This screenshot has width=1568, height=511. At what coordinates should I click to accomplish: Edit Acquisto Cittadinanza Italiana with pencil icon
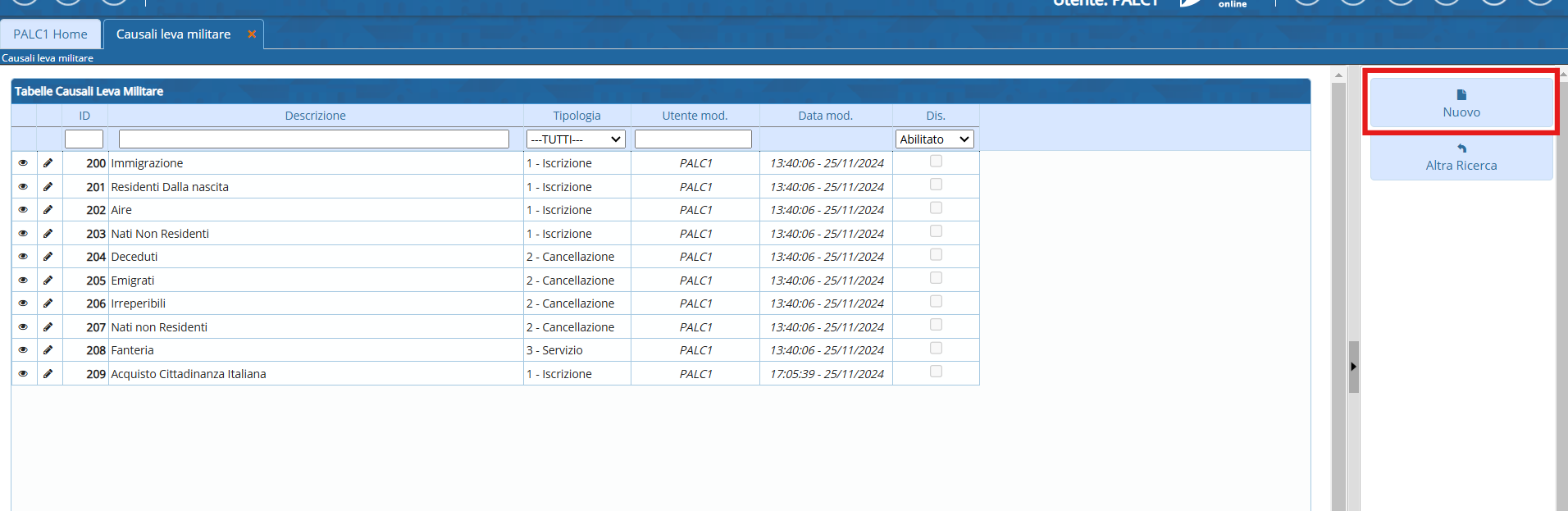pyautogui.click(x=48, y=374)
